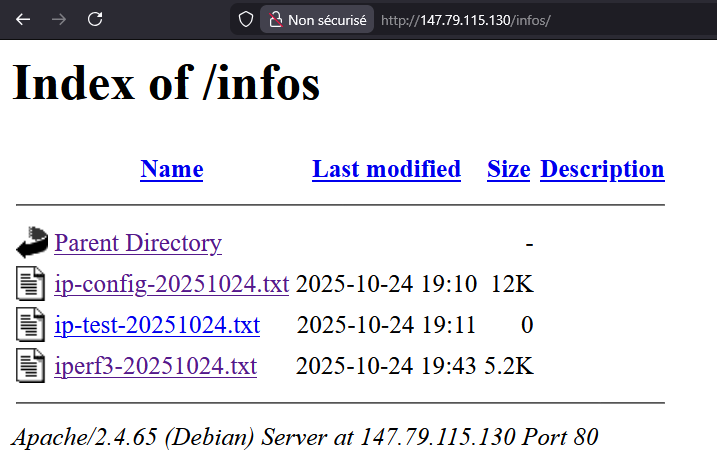The height and width of the screenshot is (465, 717).
Task: Click the ip-test-20251024.txt file icon
Action: 32,326
